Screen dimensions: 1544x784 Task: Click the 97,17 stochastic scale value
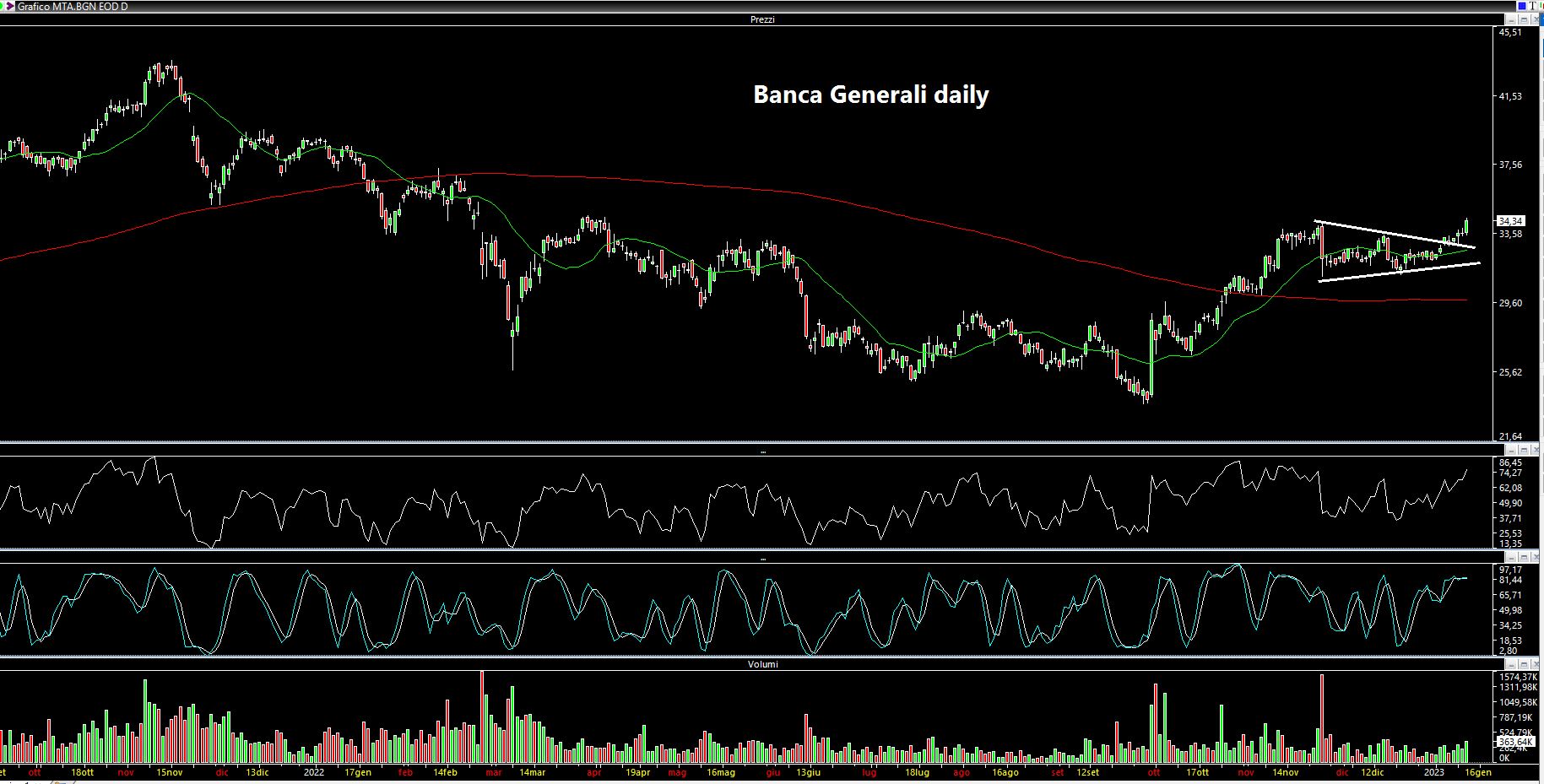click(x=1510, y=570)
